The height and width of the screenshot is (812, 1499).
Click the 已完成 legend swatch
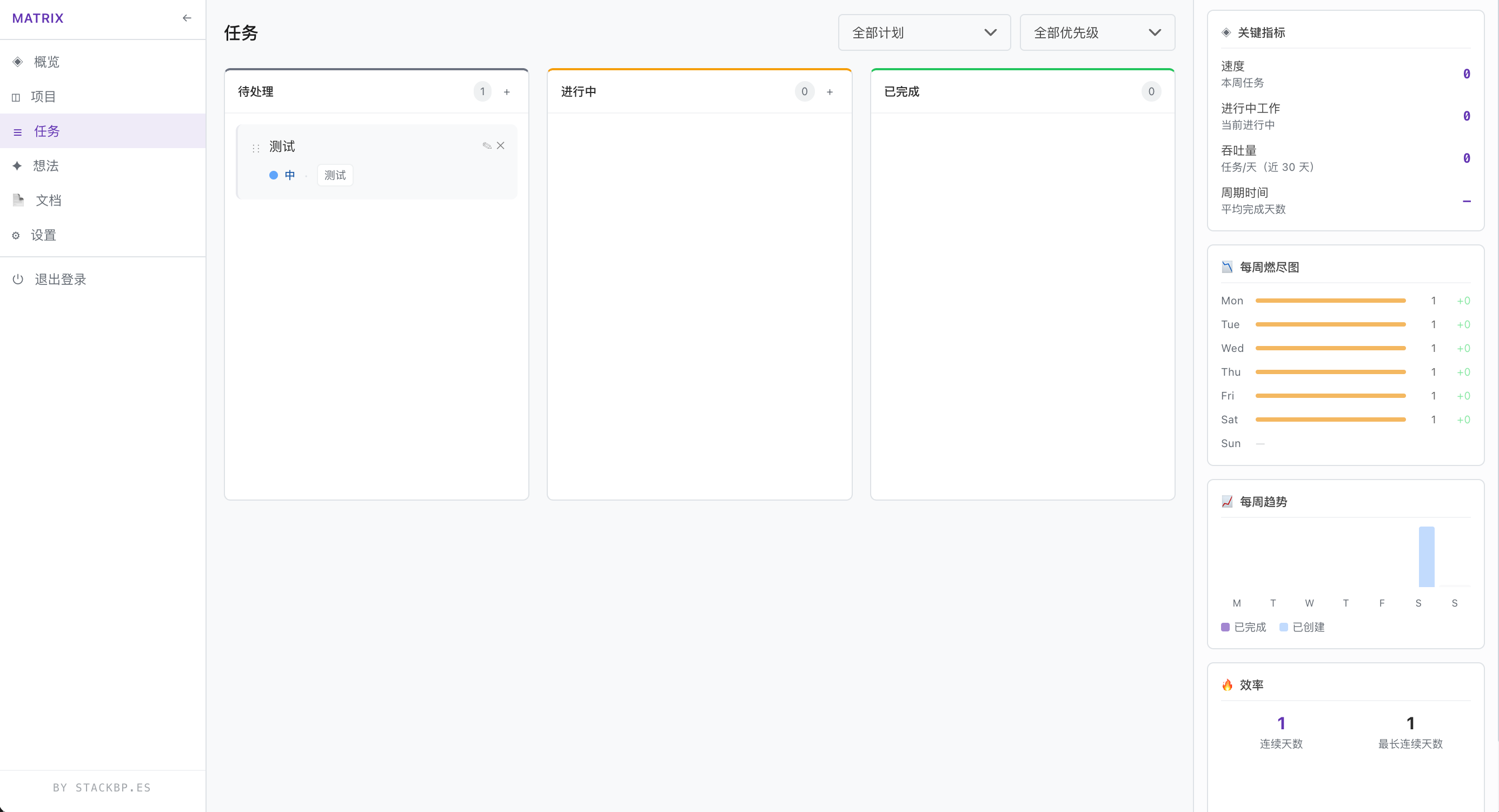click(x=1225, y=627)
